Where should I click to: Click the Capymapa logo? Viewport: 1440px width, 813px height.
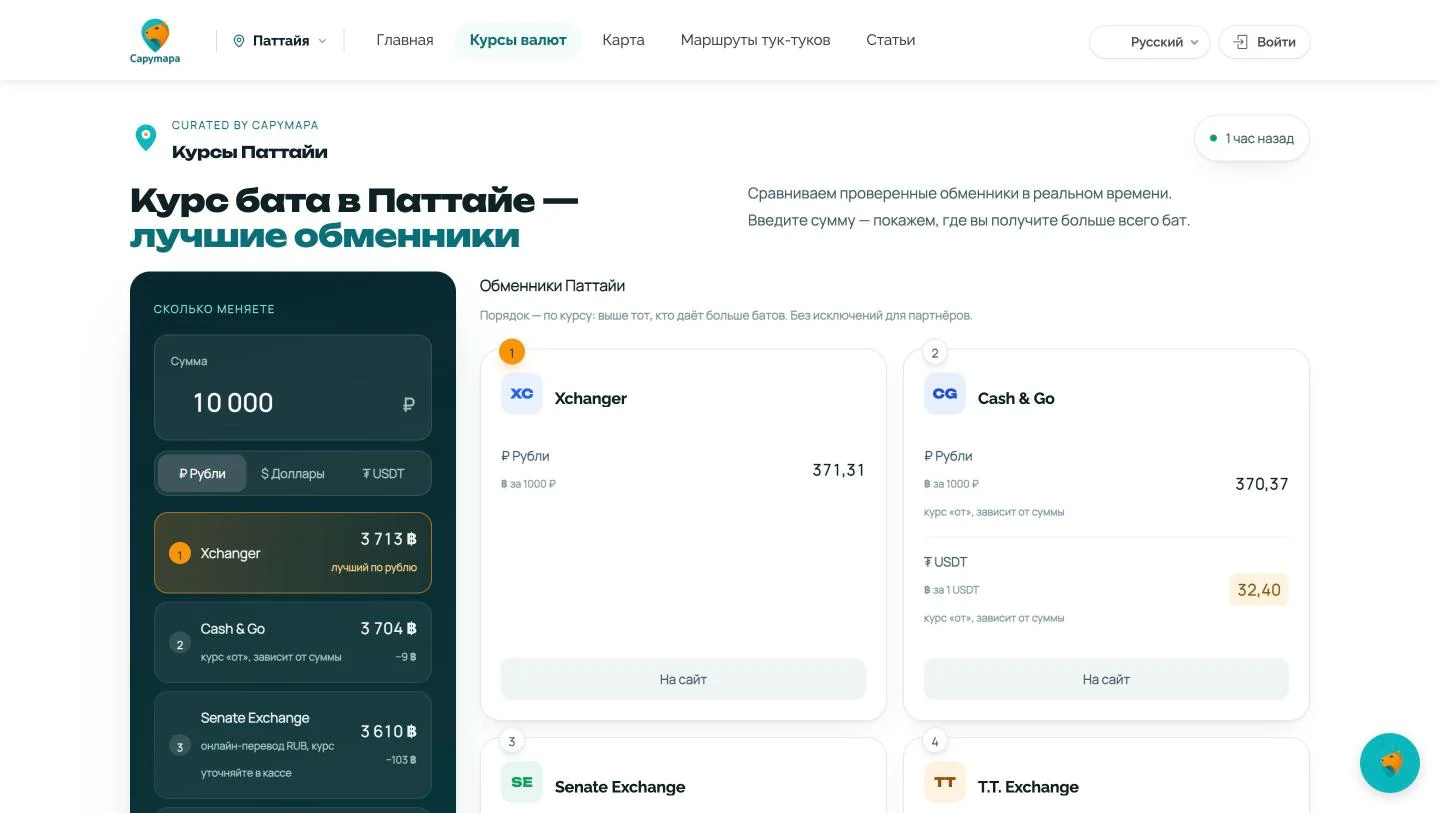tap(155, 41)
